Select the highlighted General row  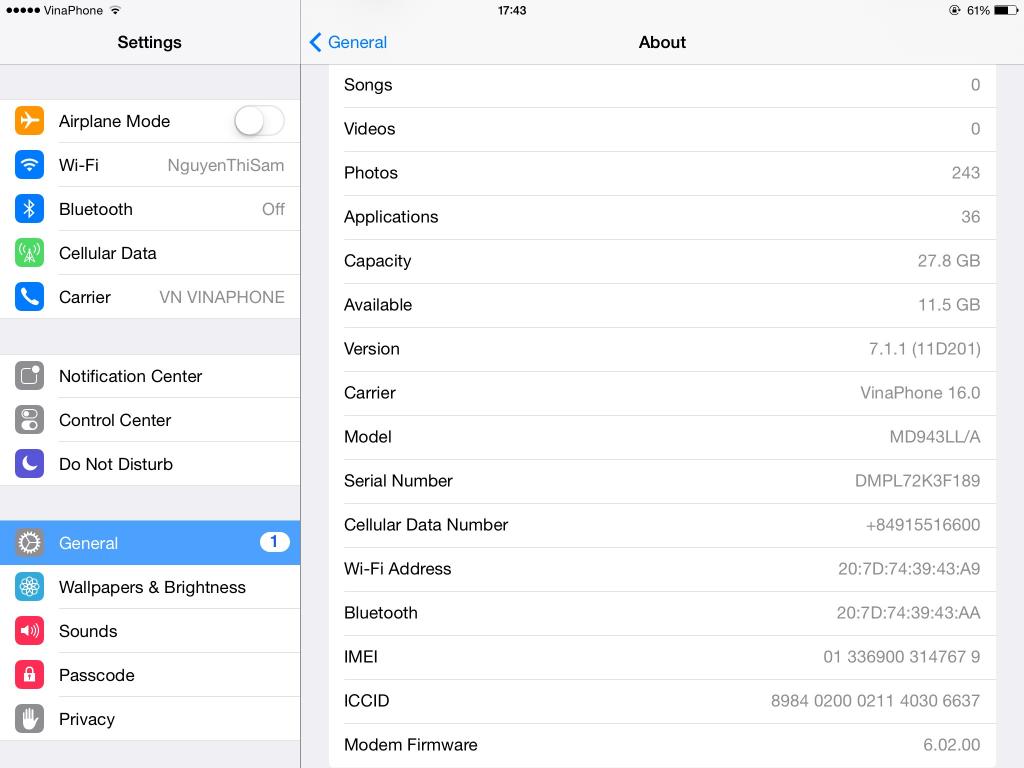tap(150, 543)
